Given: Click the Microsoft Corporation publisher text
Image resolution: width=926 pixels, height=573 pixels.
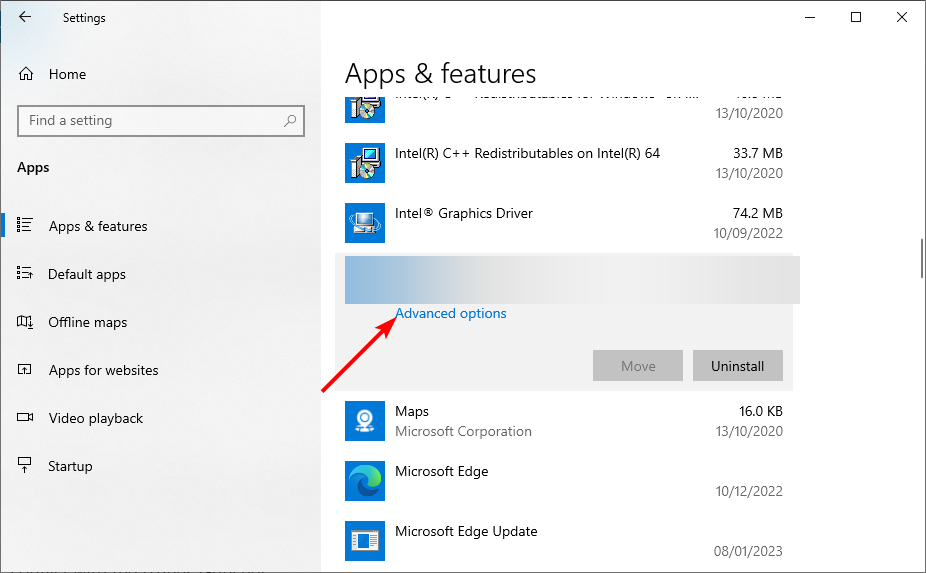Looking at the screenshot, I should pyautogui.click(x=463, y=432).
